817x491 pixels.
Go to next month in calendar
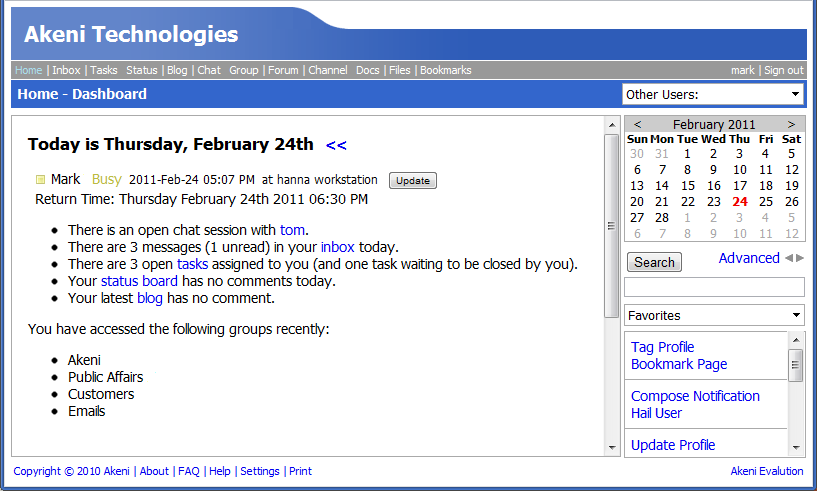tap(791, 124)
